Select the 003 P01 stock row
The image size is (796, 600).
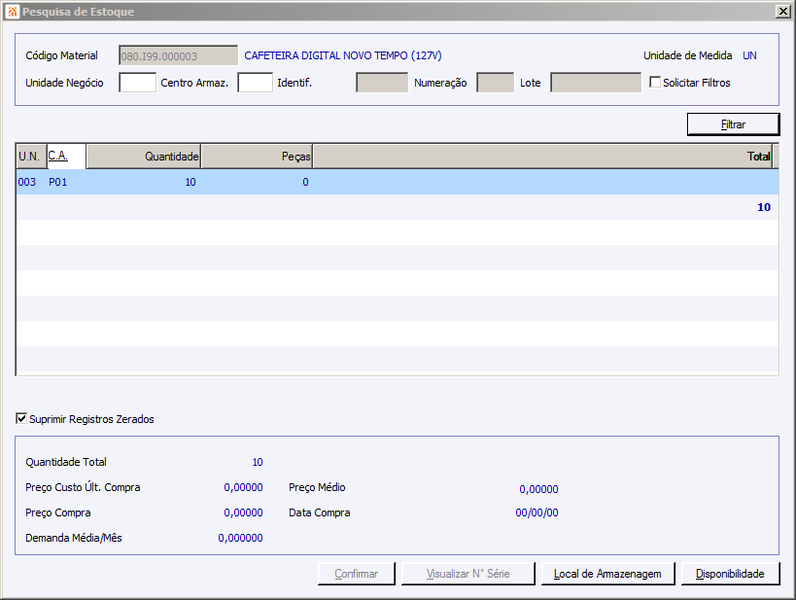pos(397,182)
